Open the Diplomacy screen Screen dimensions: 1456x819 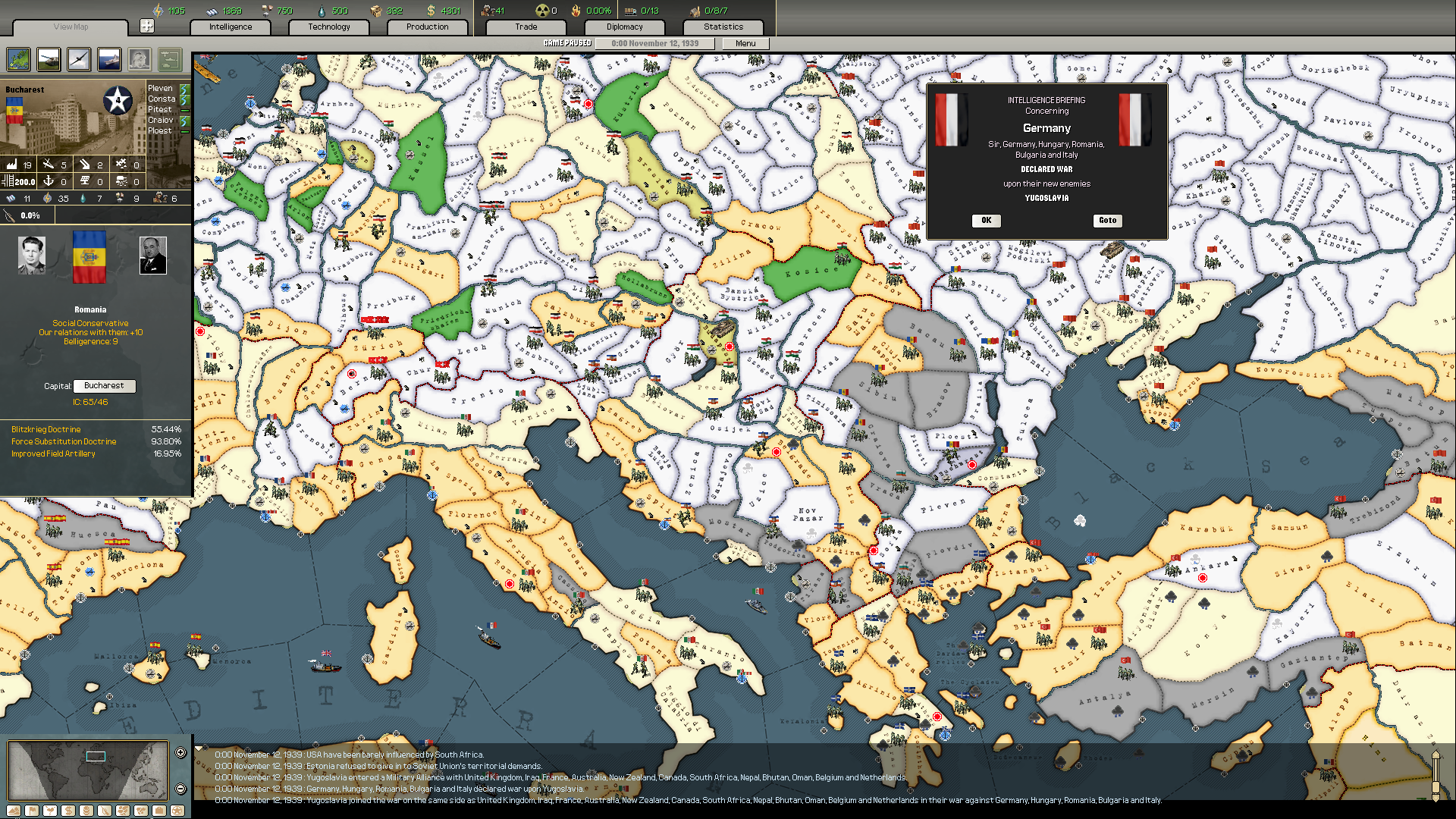click(x=624, y=27)
